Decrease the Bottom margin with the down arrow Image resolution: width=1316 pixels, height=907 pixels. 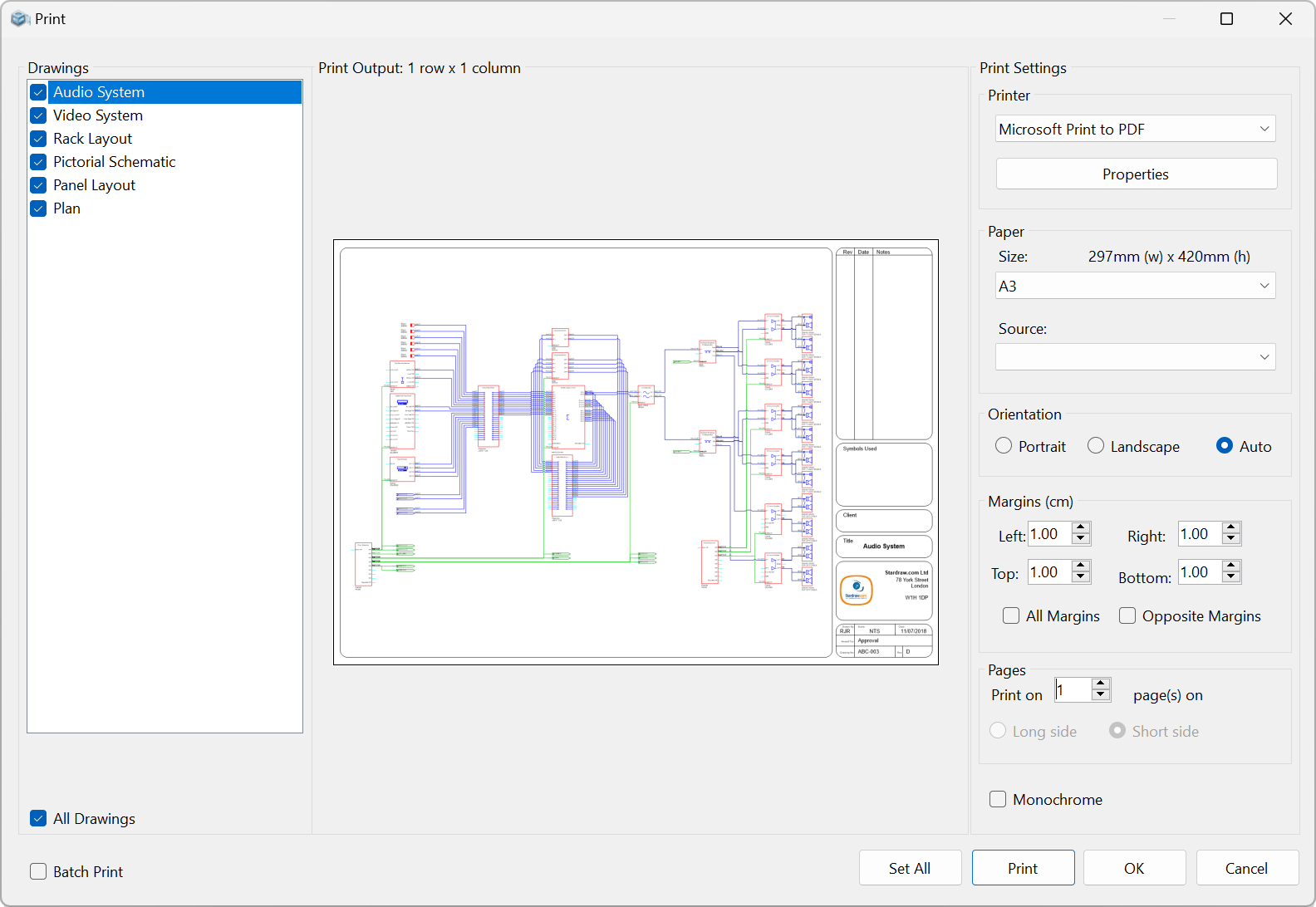pos(1231,577)
